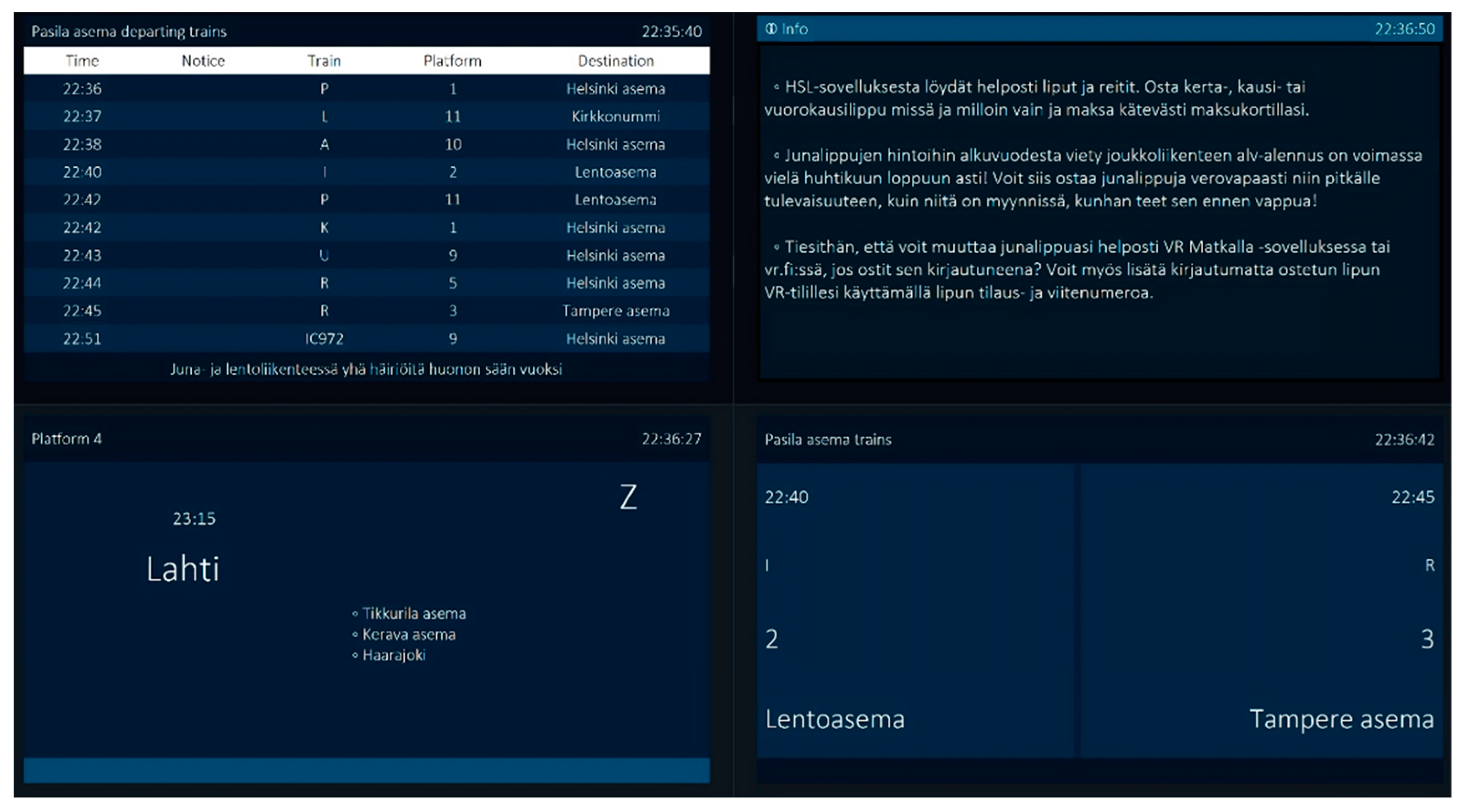Click the Destination column header

pos(616,61)
